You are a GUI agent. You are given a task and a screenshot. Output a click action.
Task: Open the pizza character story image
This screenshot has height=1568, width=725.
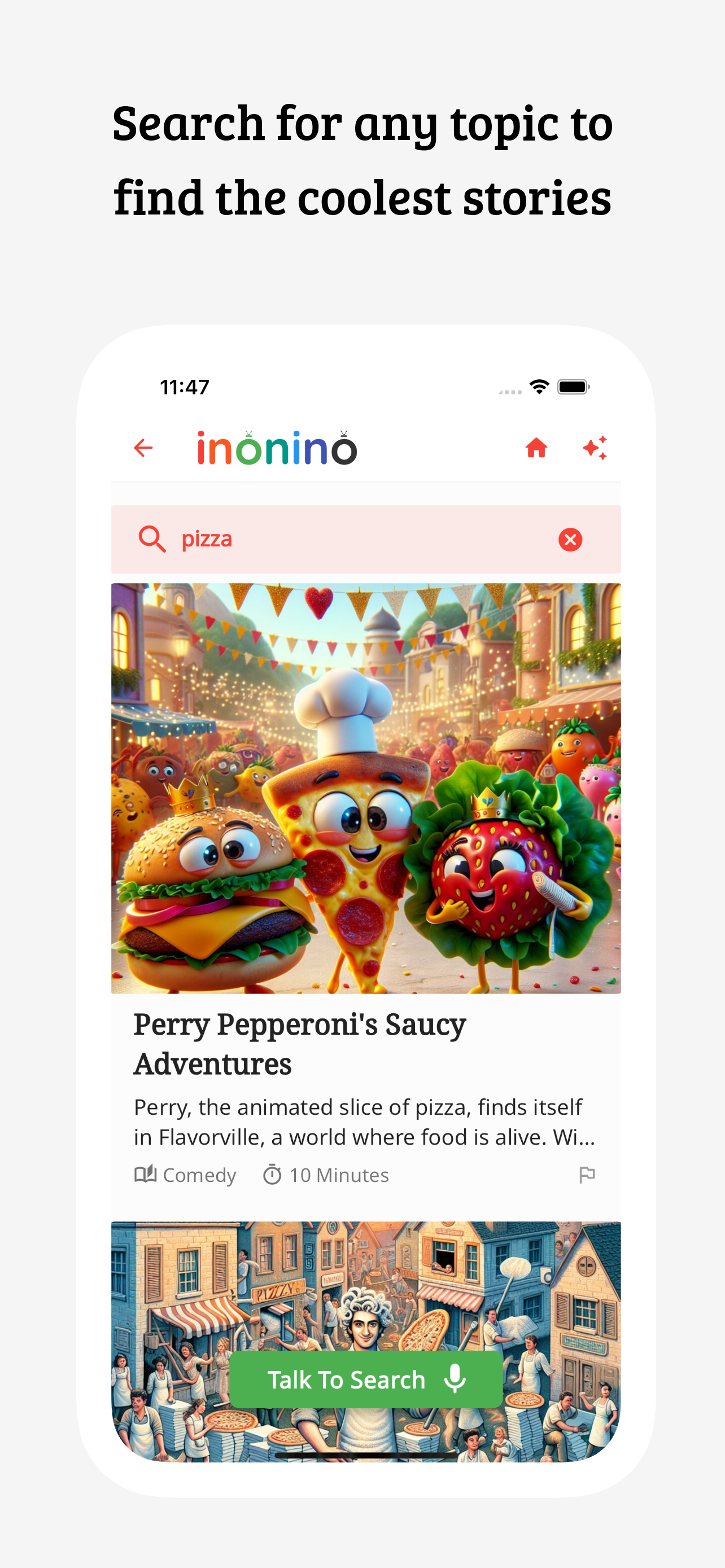tap(366, 789)
